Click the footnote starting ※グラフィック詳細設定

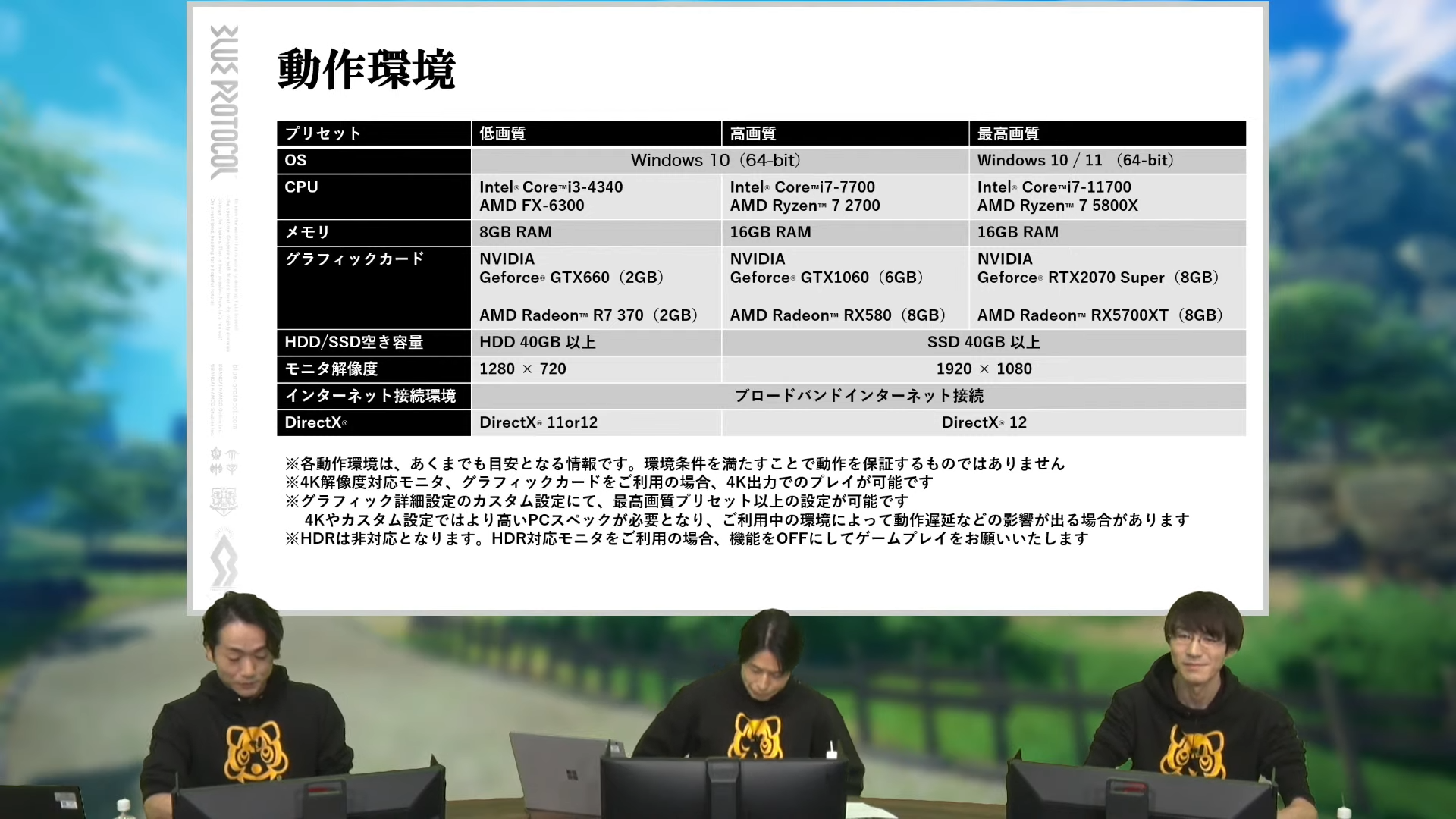[x=597, y=501]
